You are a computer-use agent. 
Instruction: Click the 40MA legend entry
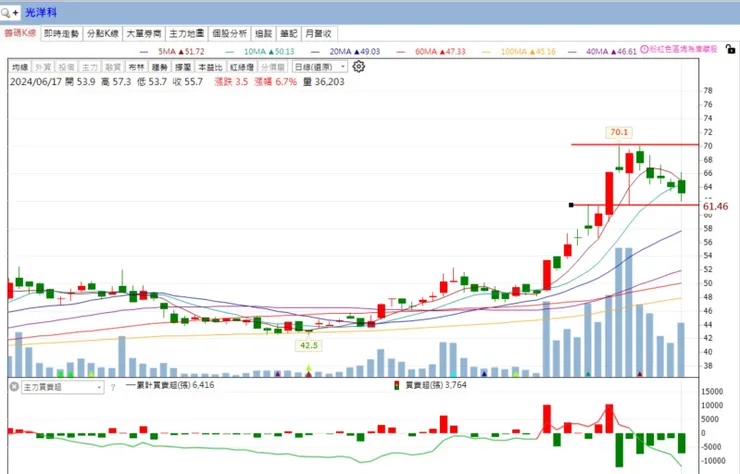tap(602, 51)
